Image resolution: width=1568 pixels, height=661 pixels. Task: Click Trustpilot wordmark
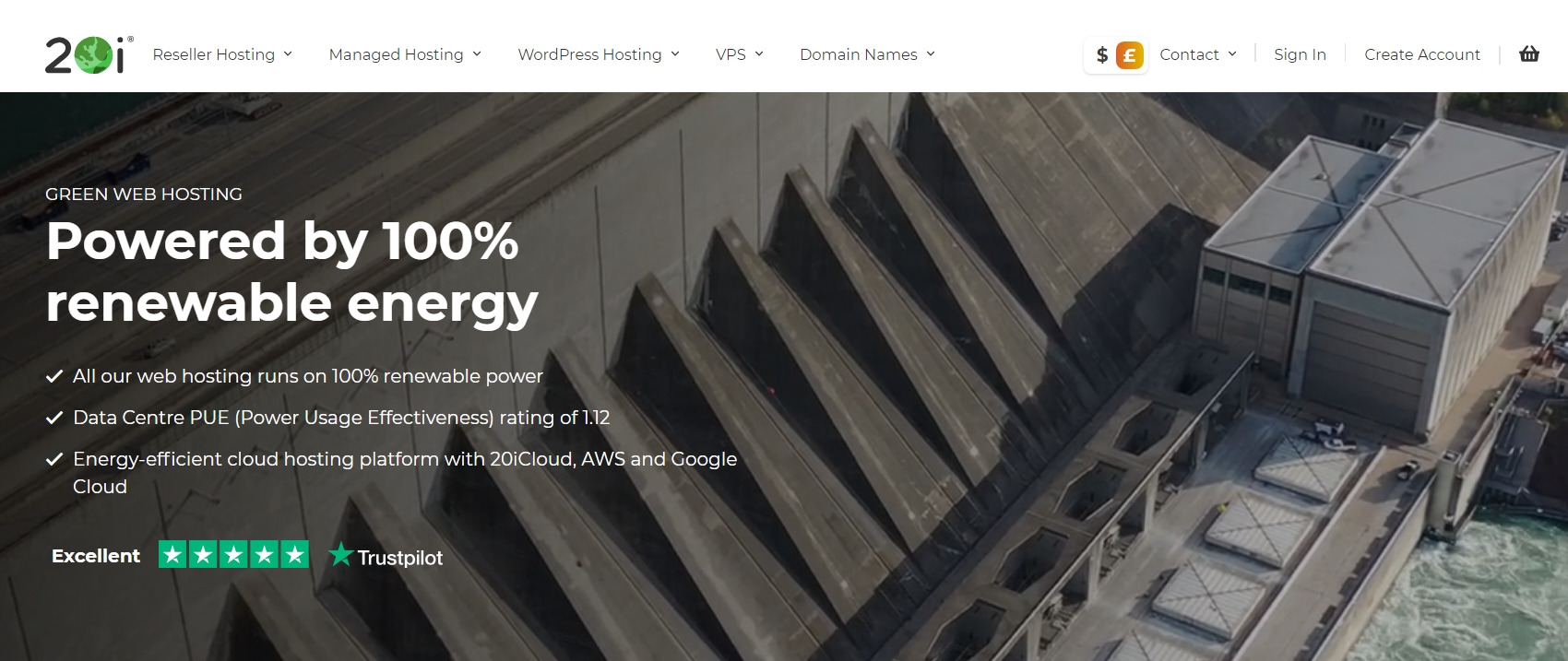point(400,558)
